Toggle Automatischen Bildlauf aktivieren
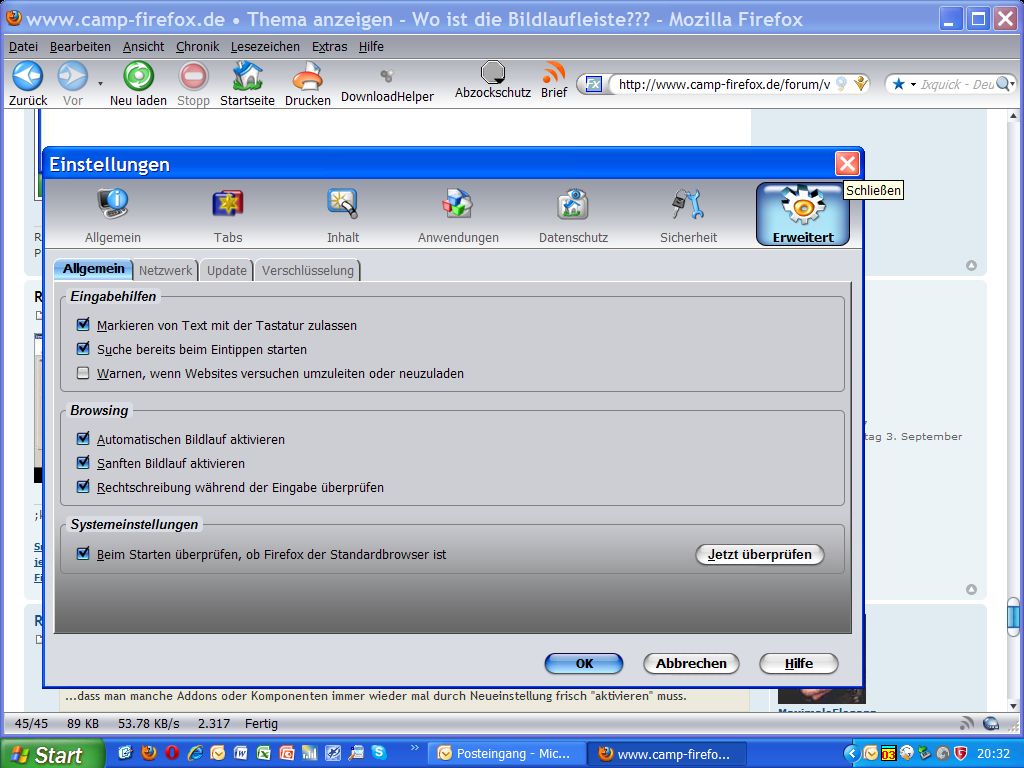This screenshot has height=768, width=1024. pyautogui.click(x=83, y=439)
